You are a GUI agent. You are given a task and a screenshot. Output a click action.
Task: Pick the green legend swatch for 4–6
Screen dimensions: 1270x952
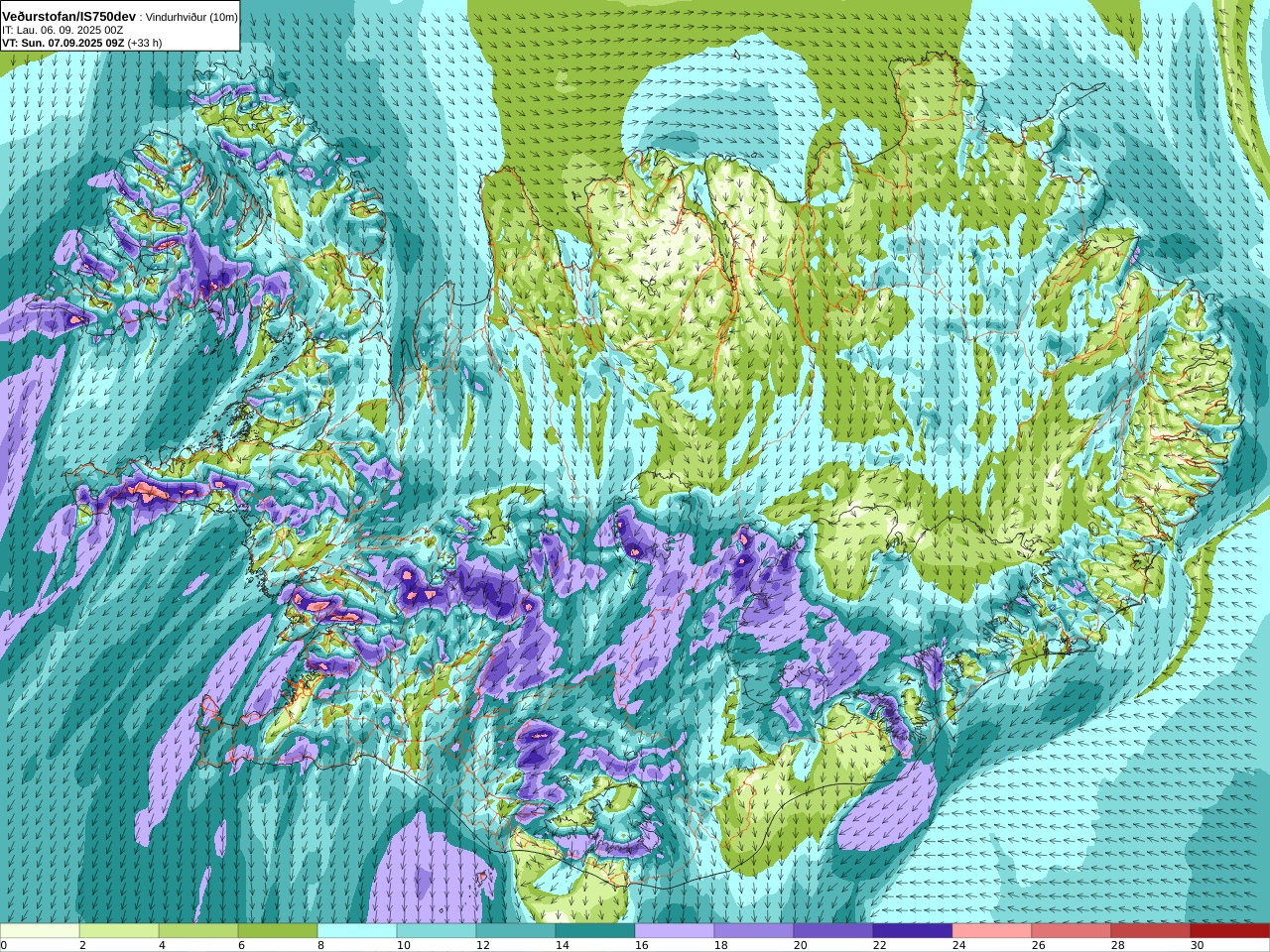point(198,931)
